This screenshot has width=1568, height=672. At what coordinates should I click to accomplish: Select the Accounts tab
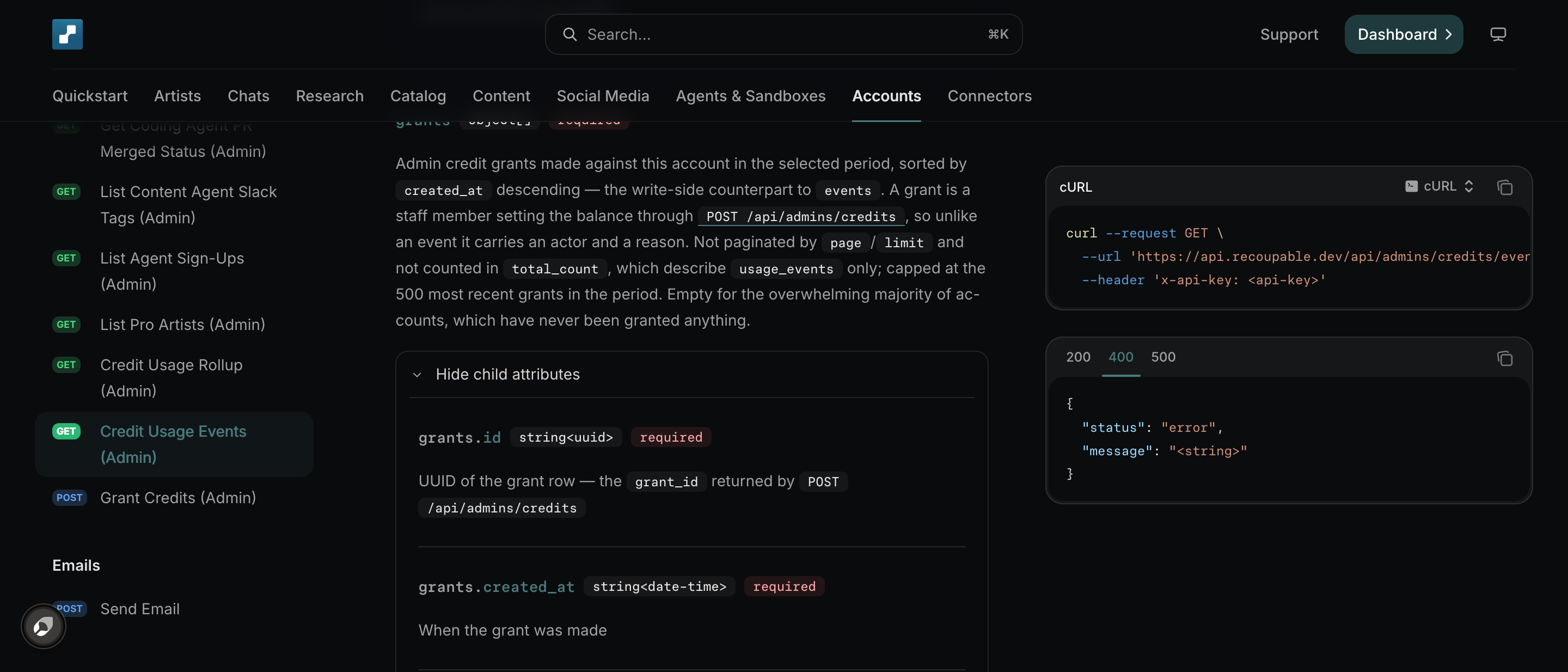[x=886, y=95]
